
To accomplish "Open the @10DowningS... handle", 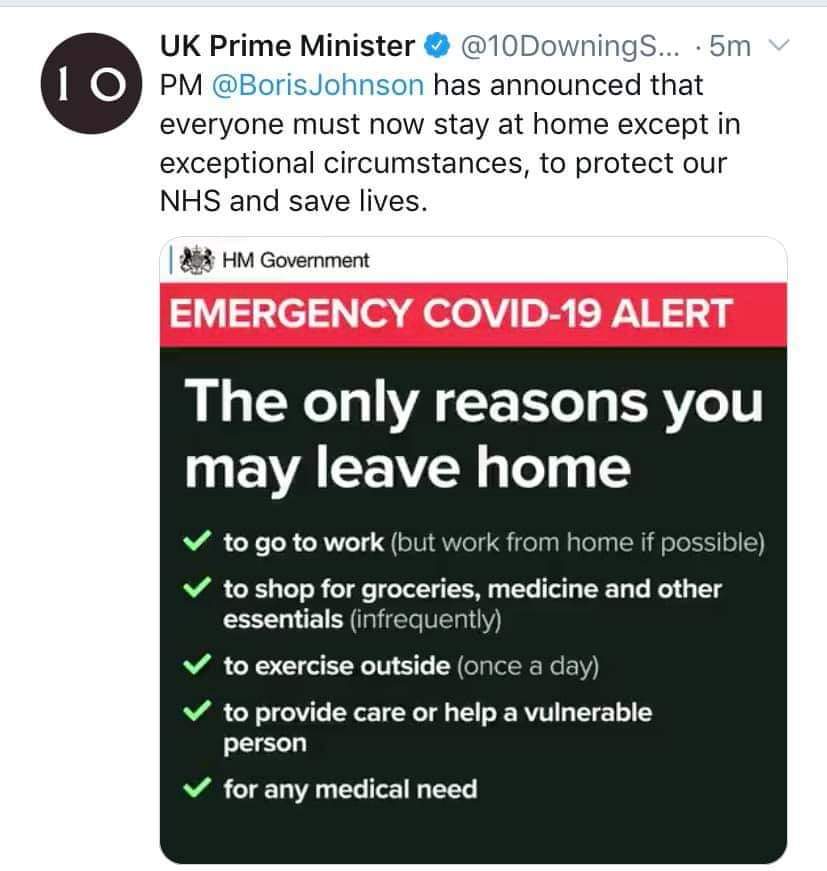I will tap(569, 47).
